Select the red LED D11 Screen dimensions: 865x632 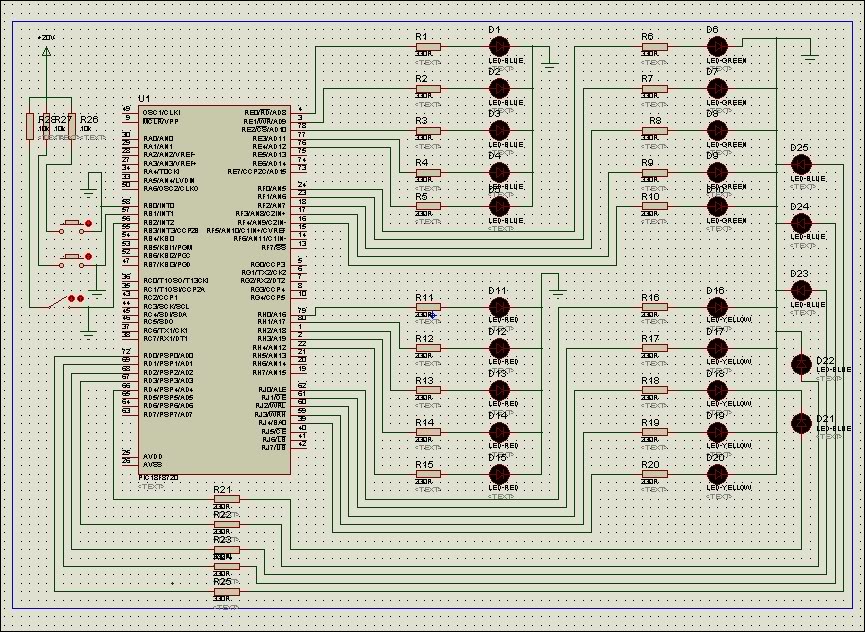coord(499,307)
